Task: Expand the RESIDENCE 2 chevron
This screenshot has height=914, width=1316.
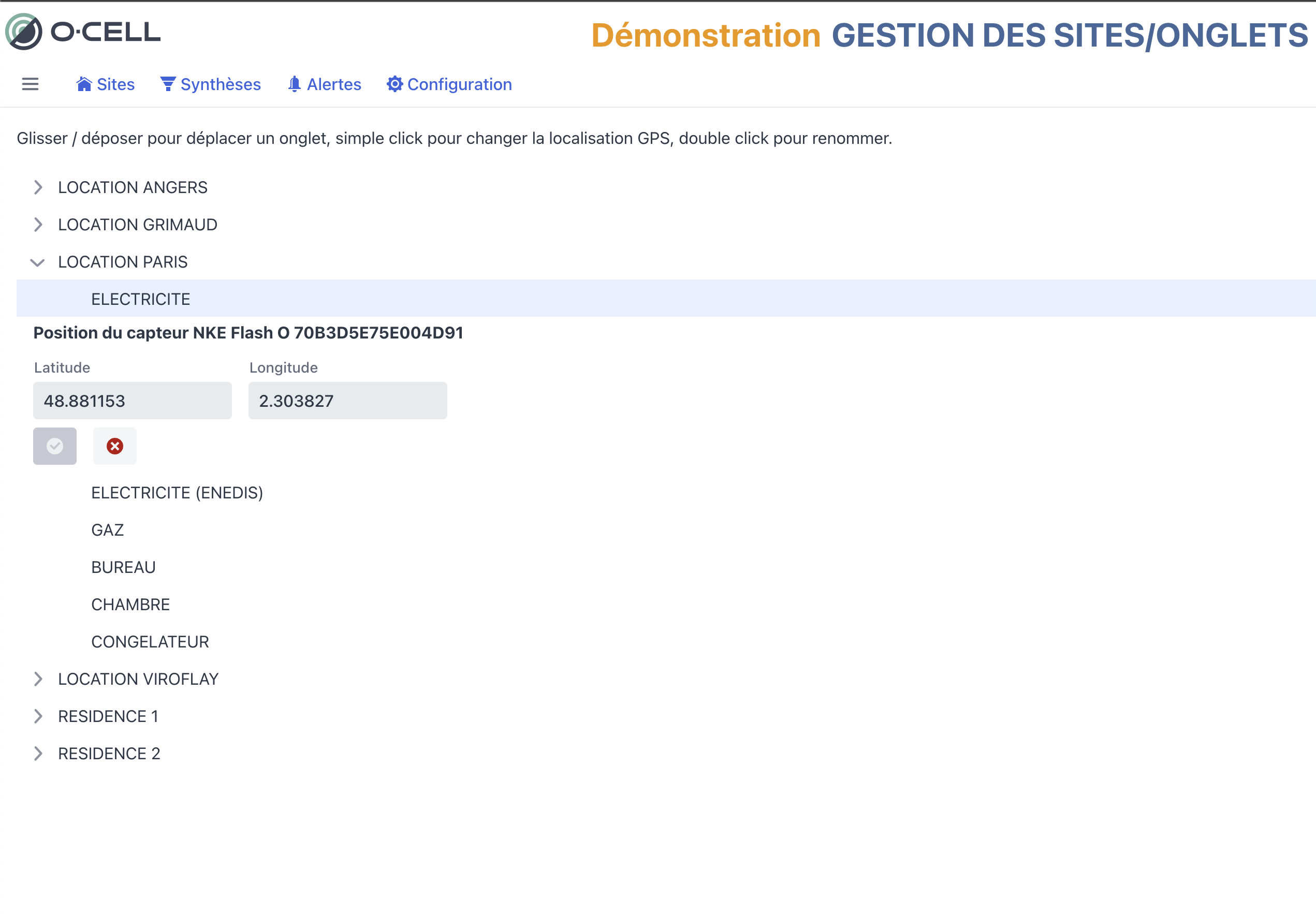Action: [38, 754]
